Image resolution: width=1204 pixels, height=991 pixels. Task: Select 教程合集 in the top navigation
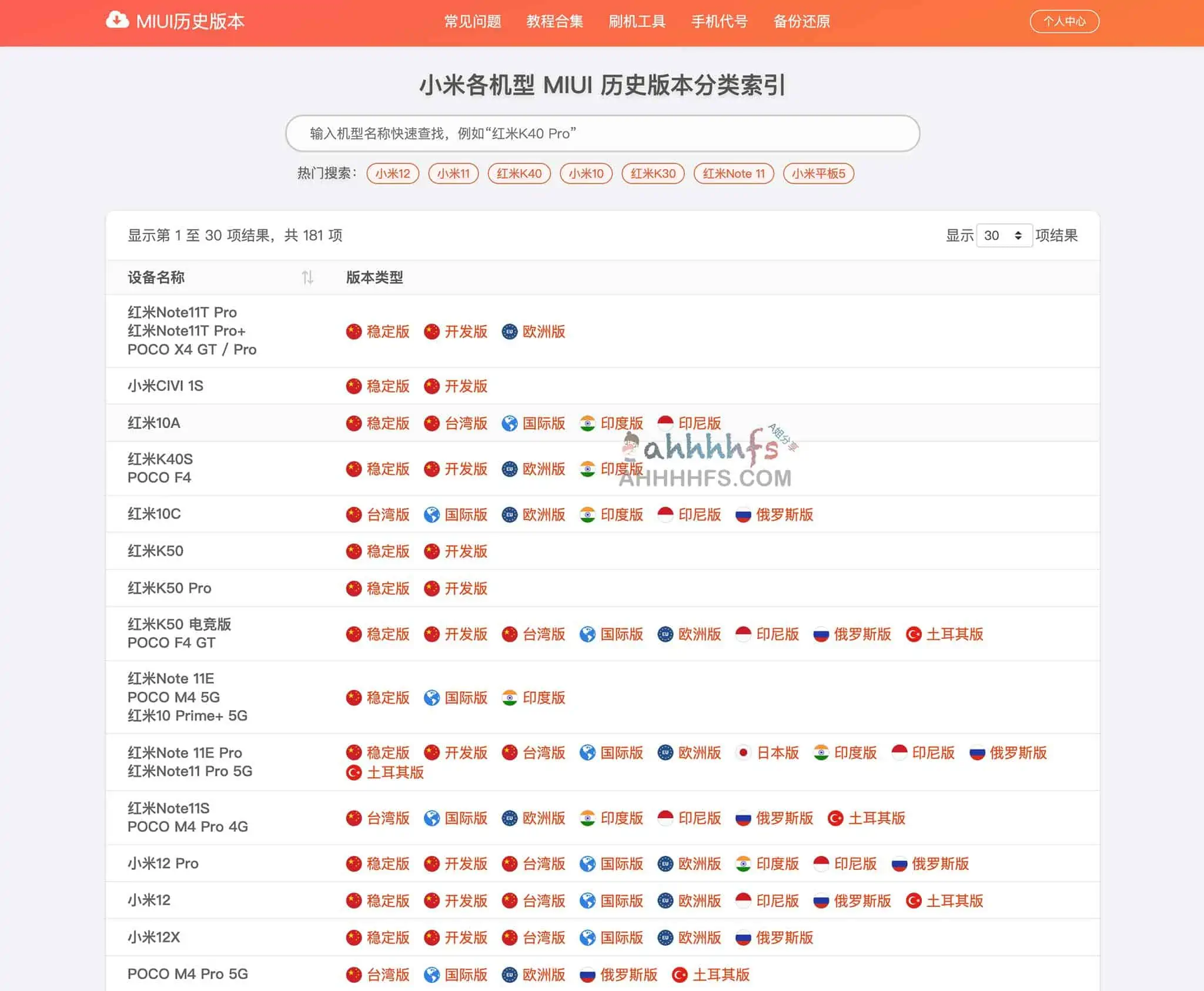(x=555, y=21)
